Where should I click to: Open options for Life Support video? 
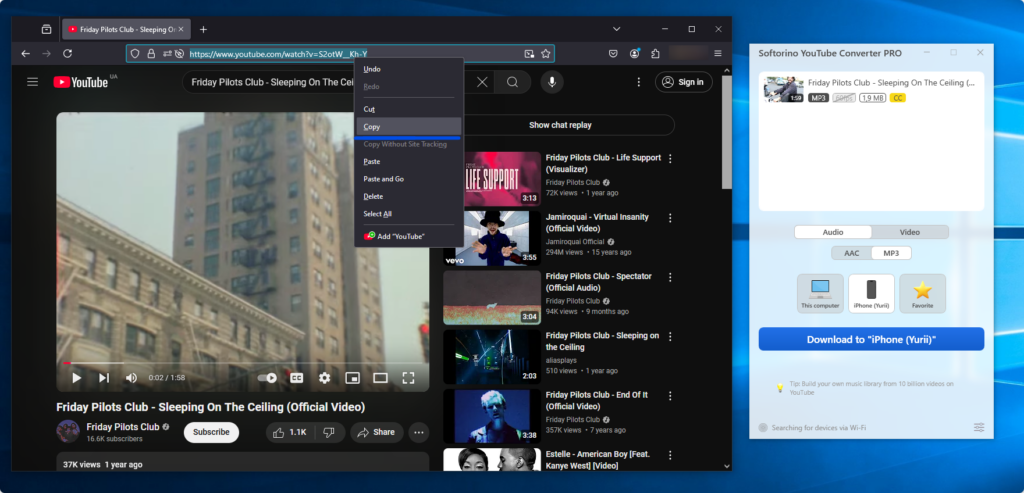coord(669,159)
